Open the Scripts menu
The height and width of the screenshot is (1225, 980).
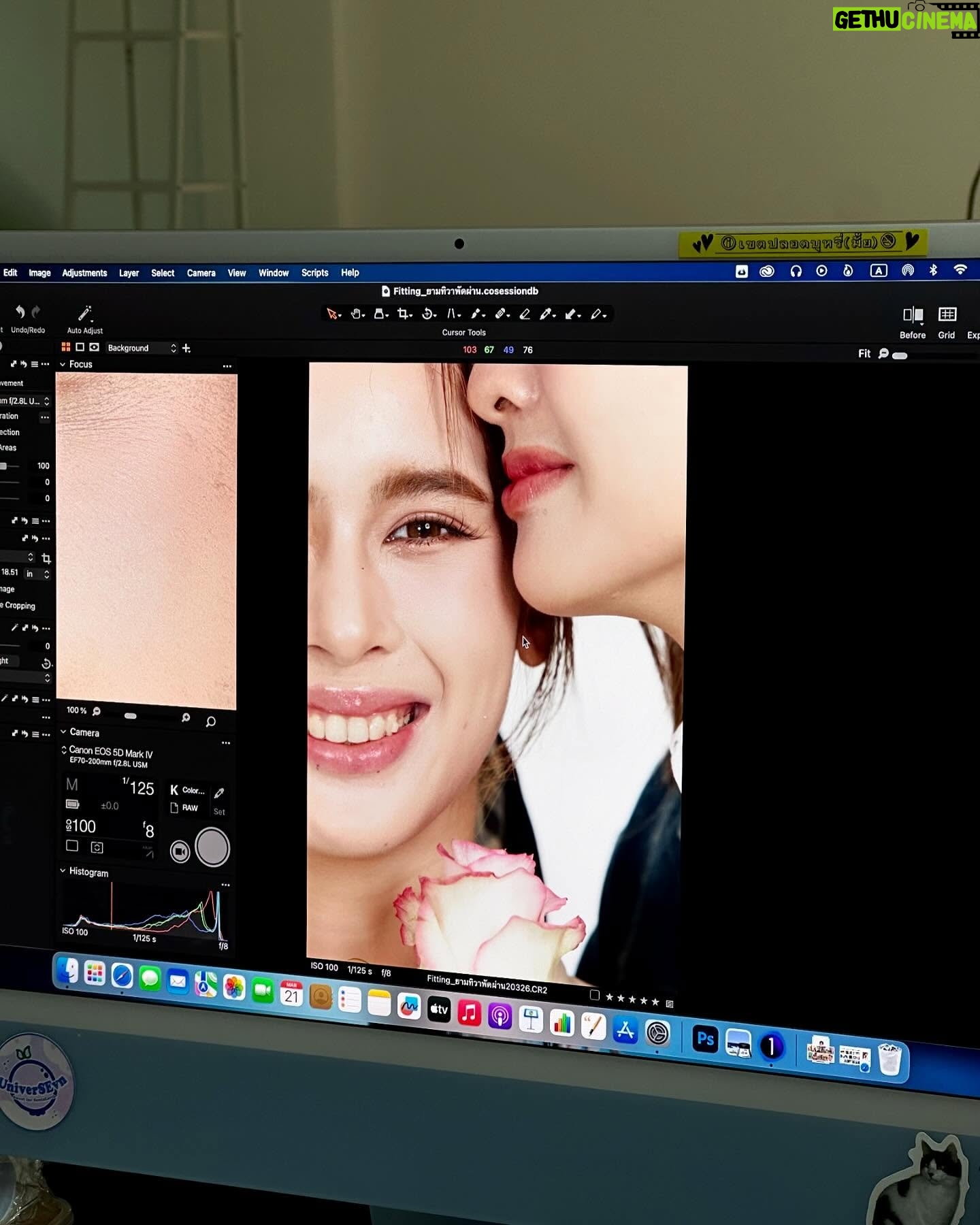pyautogui.click(x=314, y=272)
